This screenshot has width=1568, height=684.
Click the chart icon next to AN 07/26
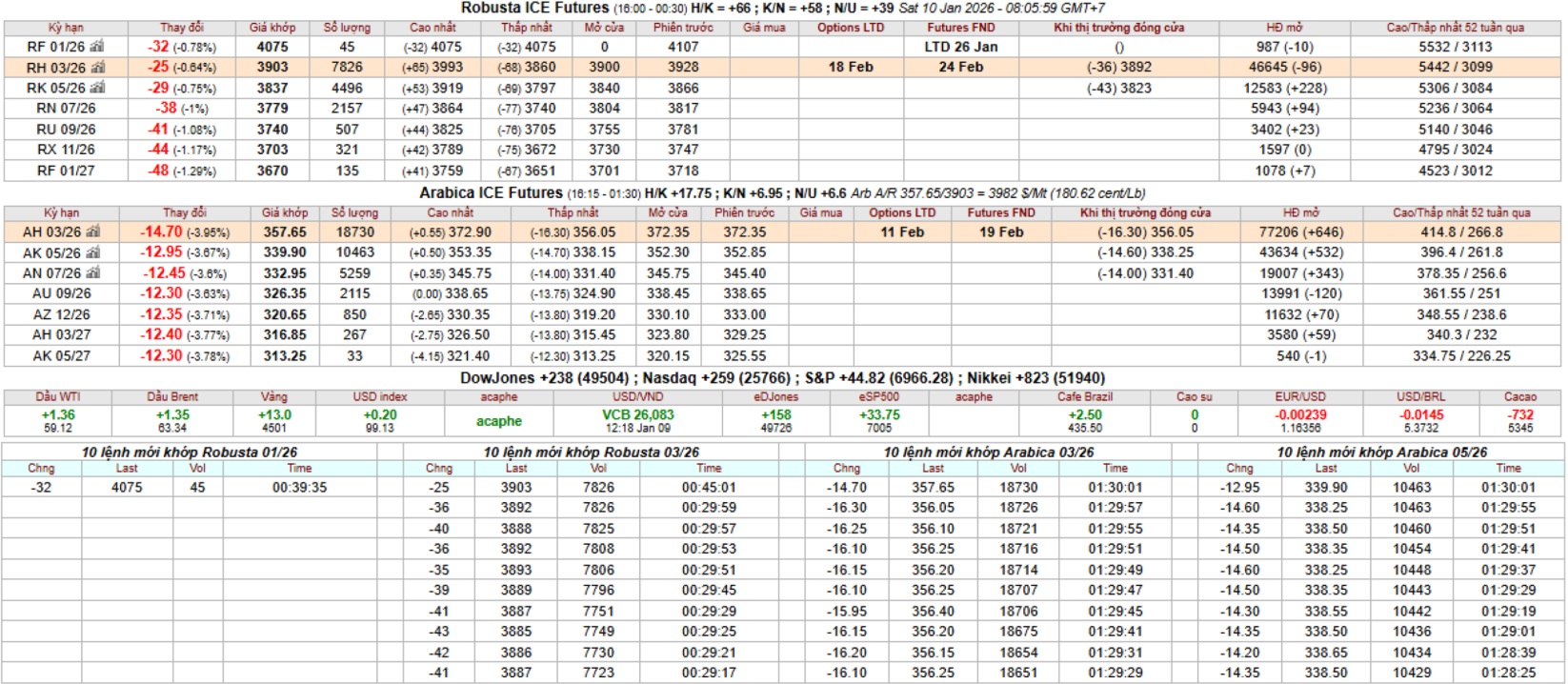(94, 272)
